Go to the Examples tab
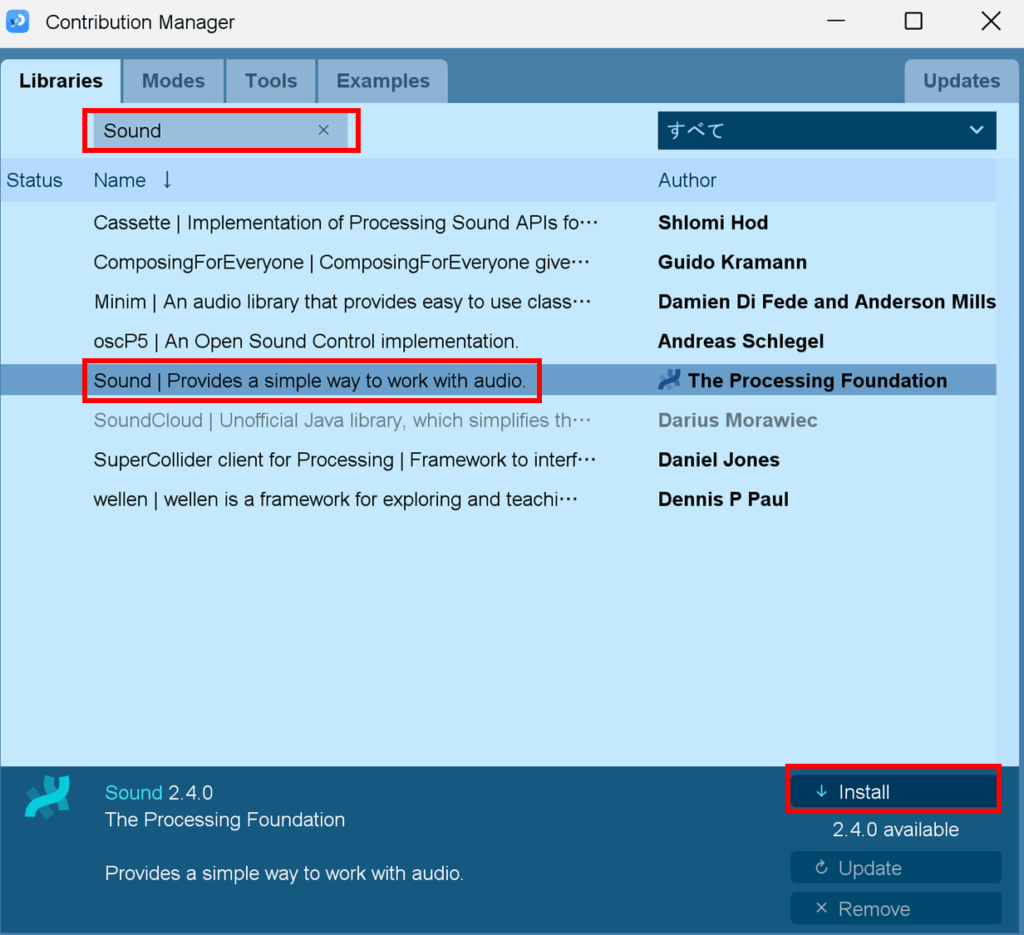 382,81
